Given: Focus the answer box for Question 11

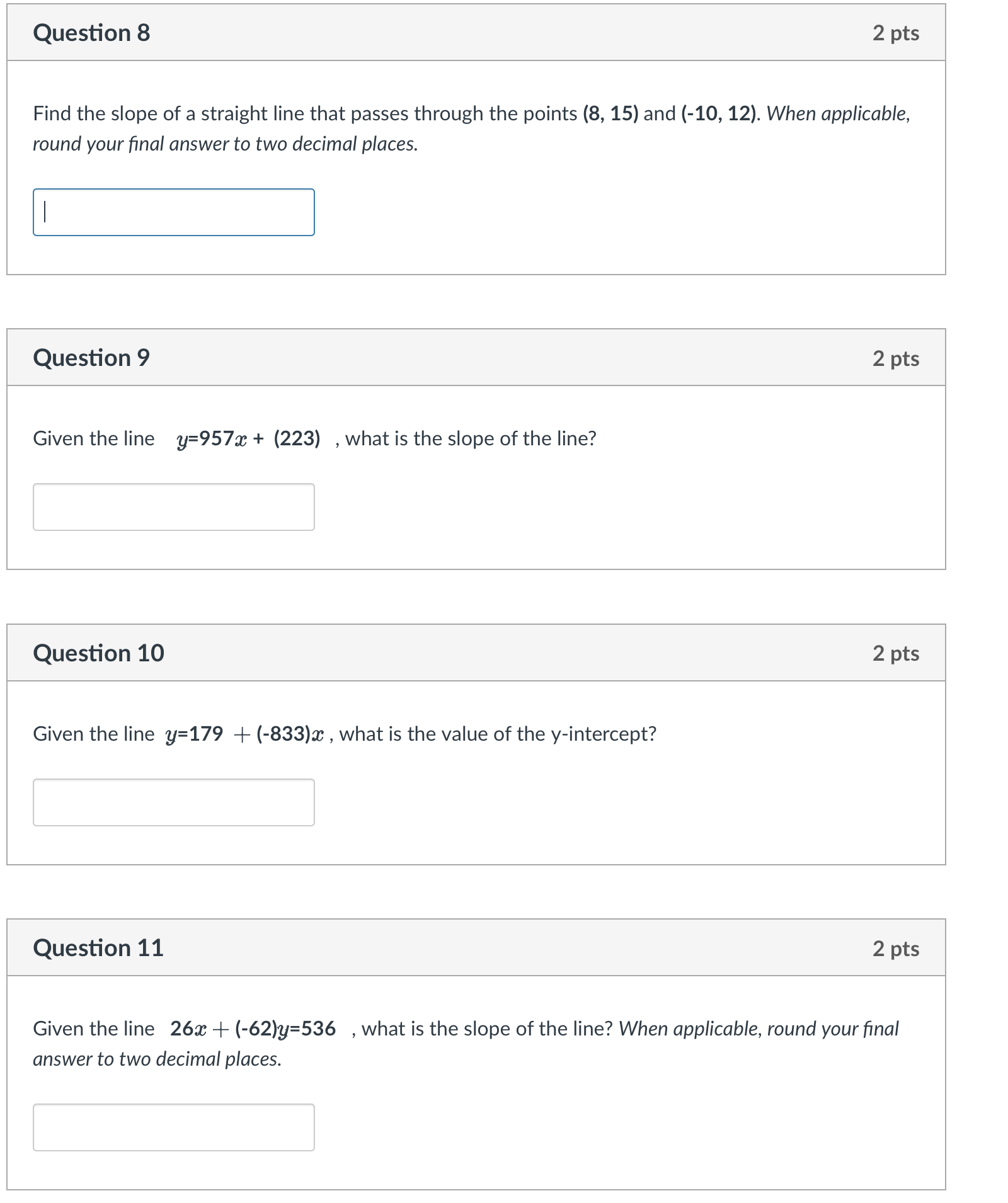Looking at the screenshot, I should click(x=173, y=1127).
